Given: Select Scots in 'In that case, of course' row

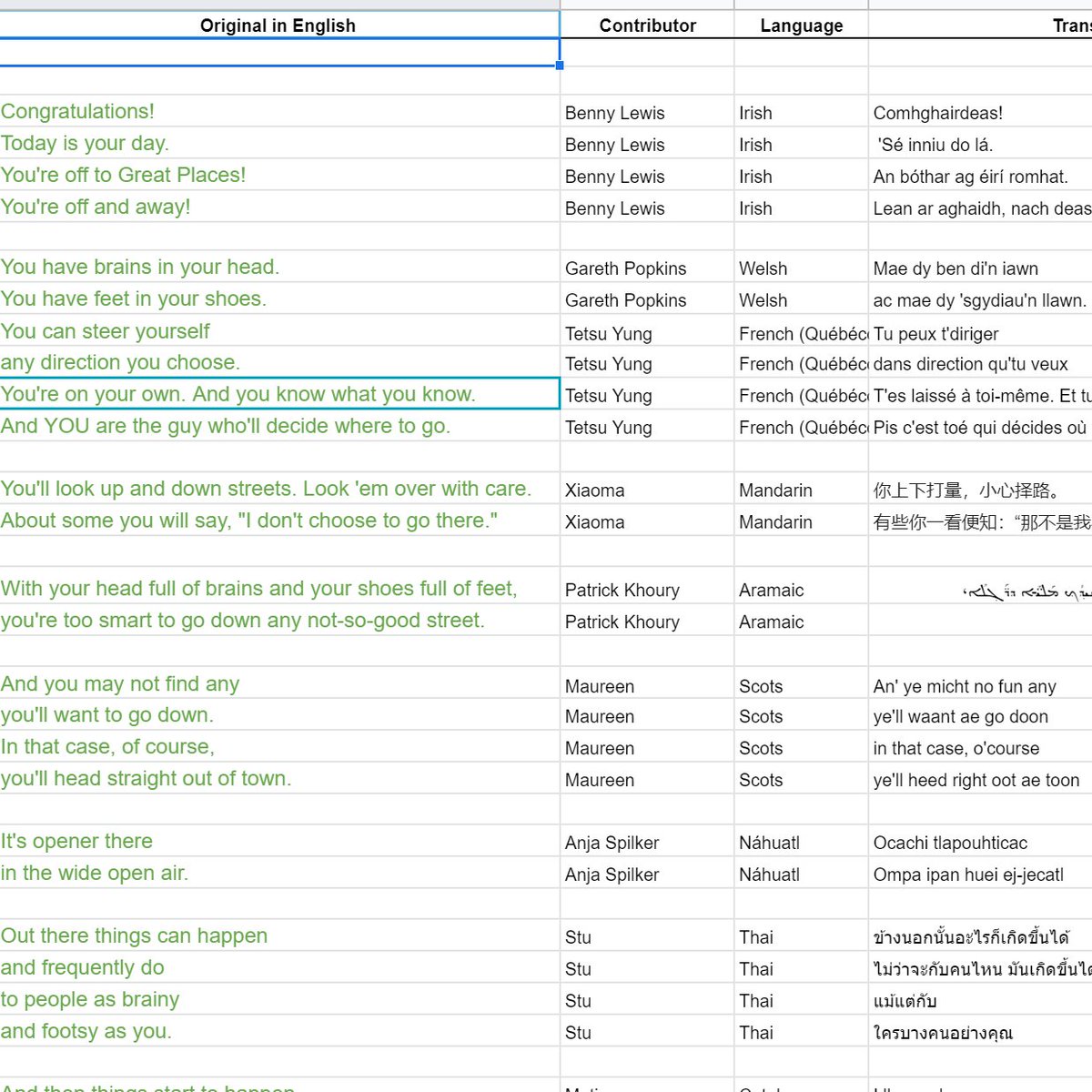Looking at the screenshot, I should (801, 747).
